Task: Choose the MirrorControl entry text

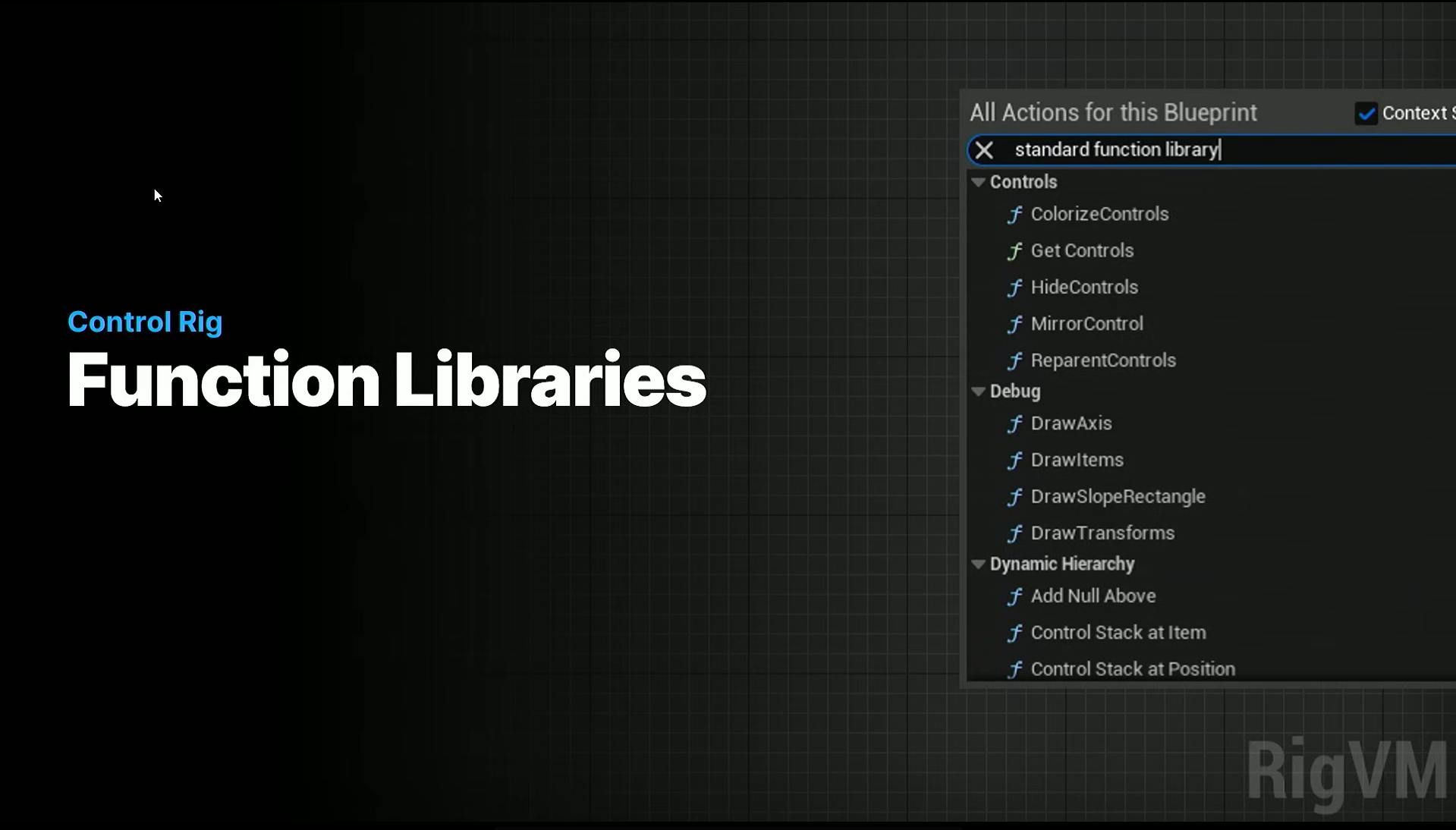Action: coord(1086,323)
